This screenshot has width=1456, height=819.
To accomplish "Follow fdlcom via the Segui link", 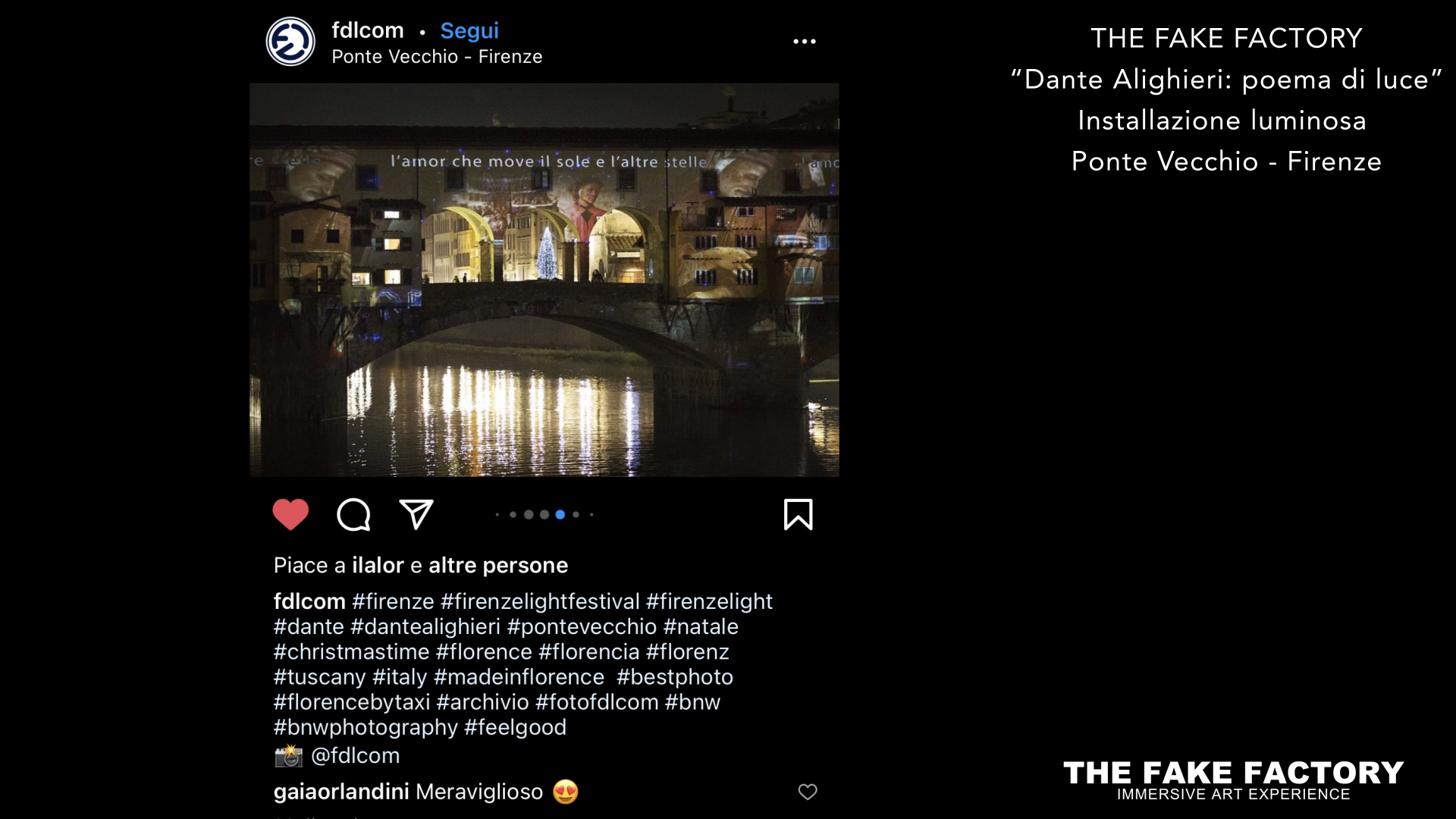I will click(x=469, y=31).
